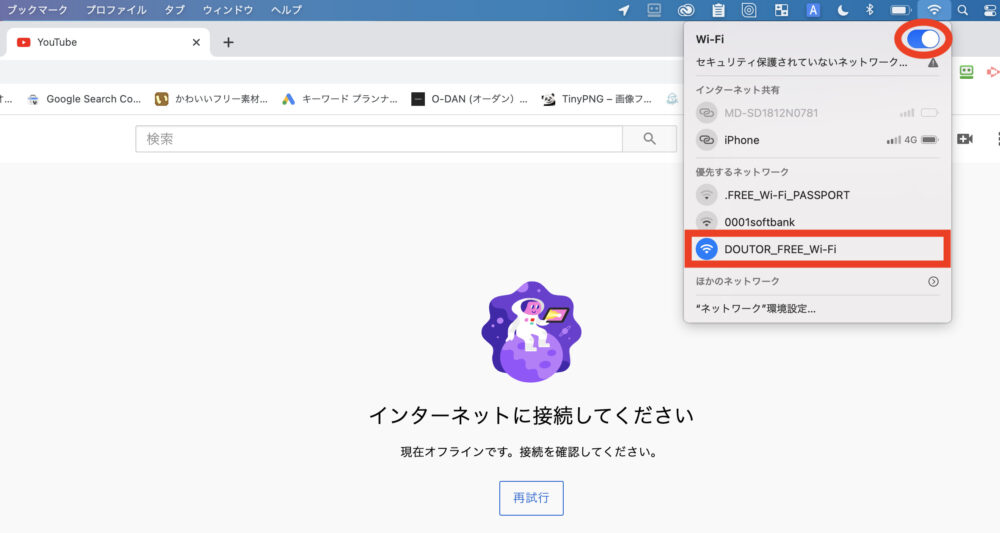Image resolution: width=1000 pixels, height=533 pixels.
Task: Close the YouTube tab
Action: point(196,42)
